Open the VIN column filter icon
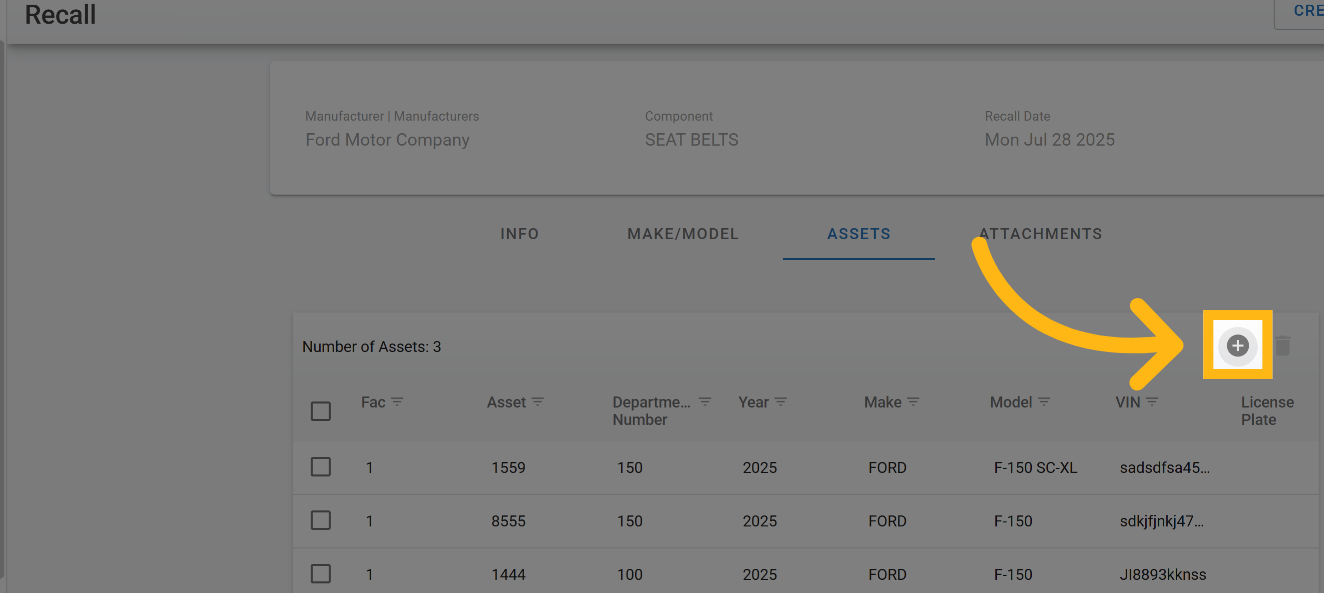 (1152, 402)
